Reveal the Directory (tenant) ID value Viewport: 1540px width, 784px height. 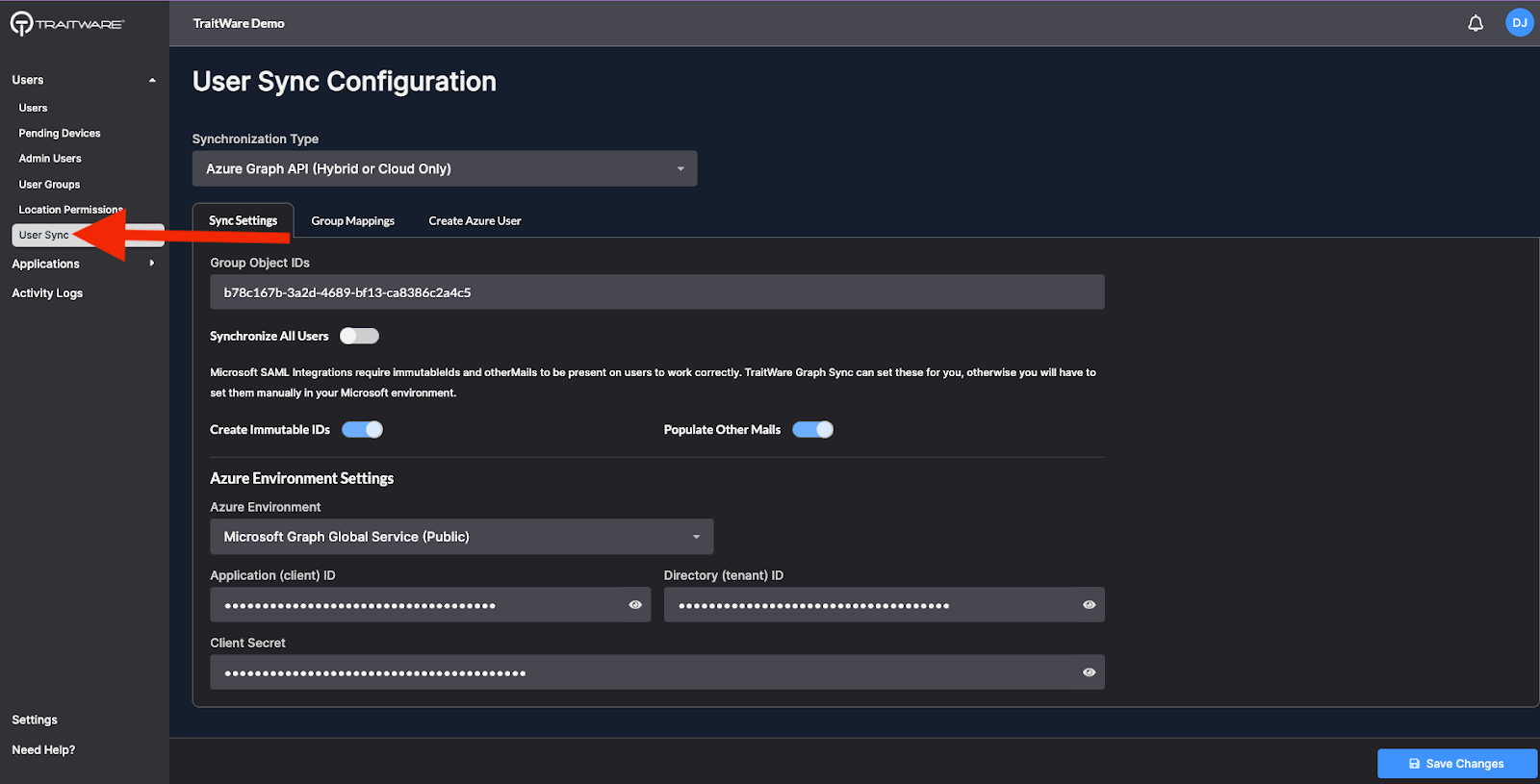pyautogui.click(x=1089, y=605)
